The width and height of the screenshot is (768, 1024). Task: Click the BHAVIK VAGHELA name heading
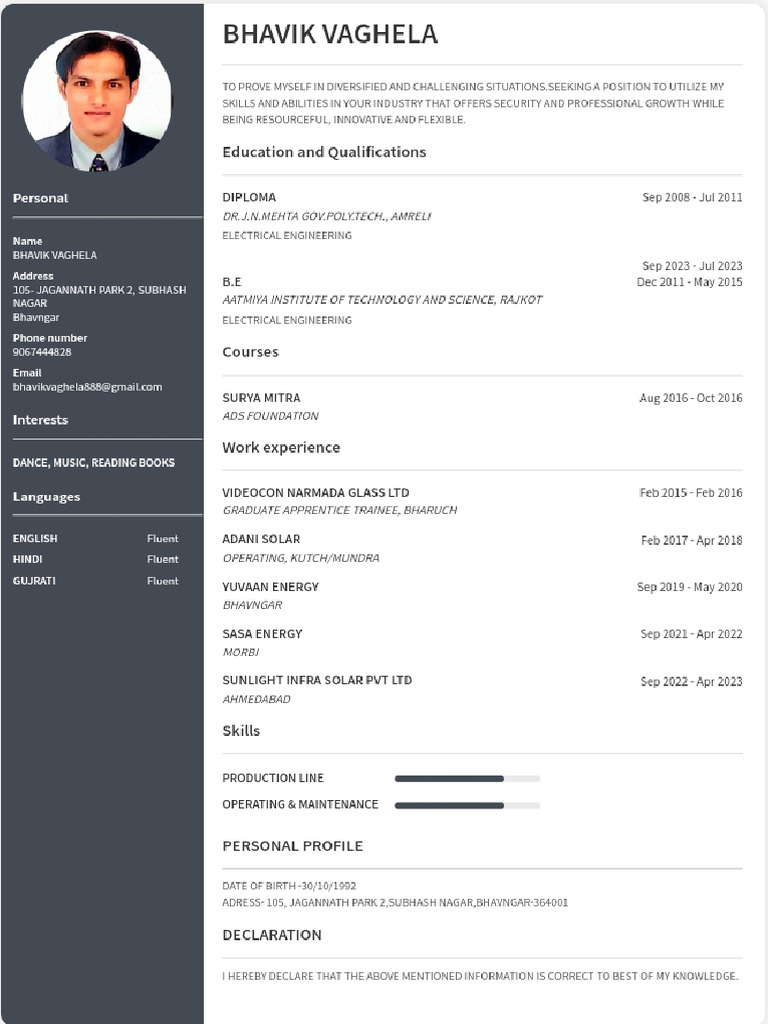pyautogui.click(x=330, y=34)
